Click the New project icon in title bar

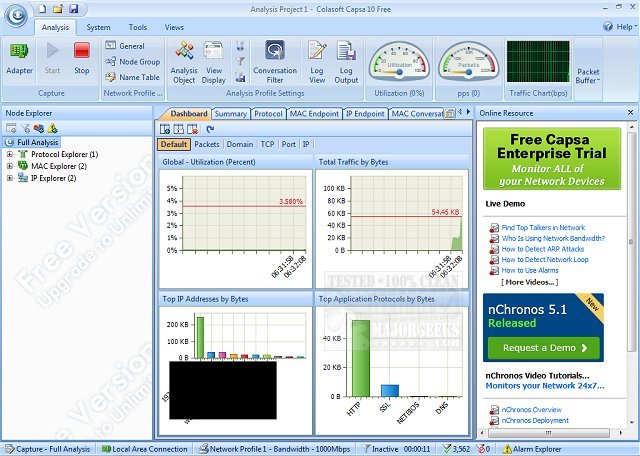[42, 9]
